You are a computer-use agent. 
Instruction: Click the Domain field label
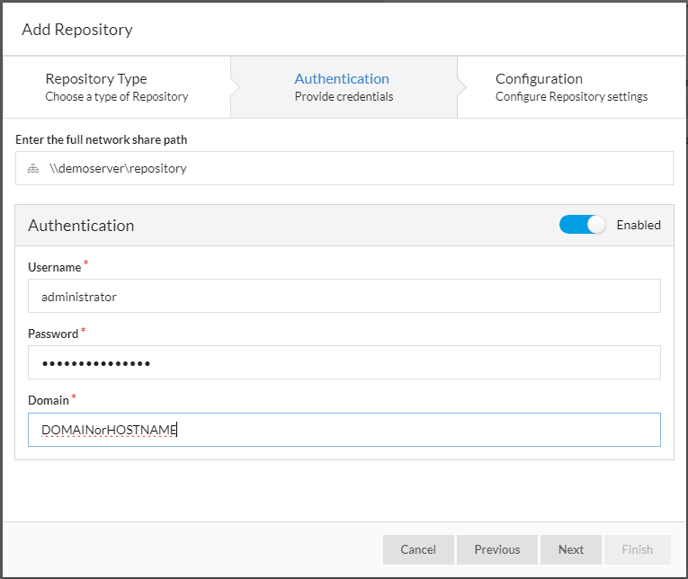point(48,400)
